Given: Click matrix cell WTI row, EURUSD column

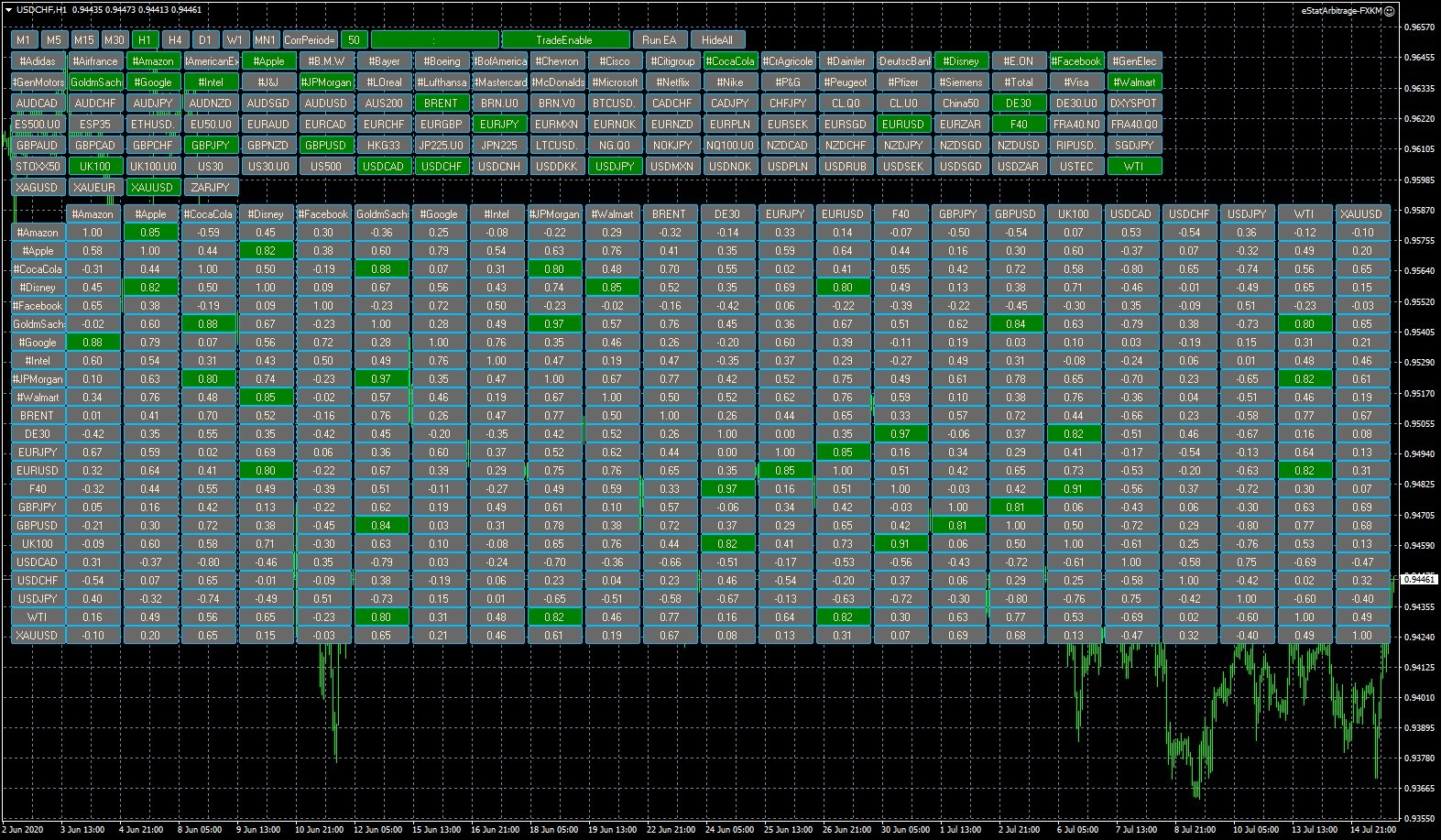Looking at the screenshot, I should point(844,617).
